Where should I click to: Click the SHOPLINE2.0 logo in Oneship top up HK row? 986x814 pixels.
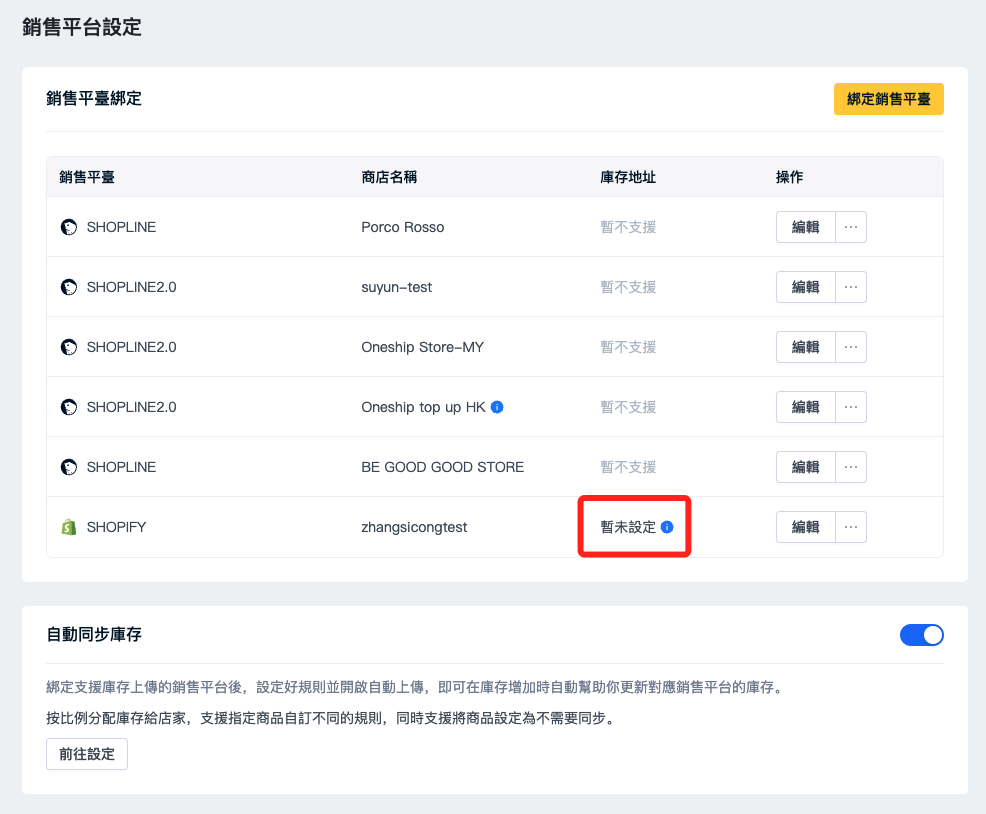[69, 407]
